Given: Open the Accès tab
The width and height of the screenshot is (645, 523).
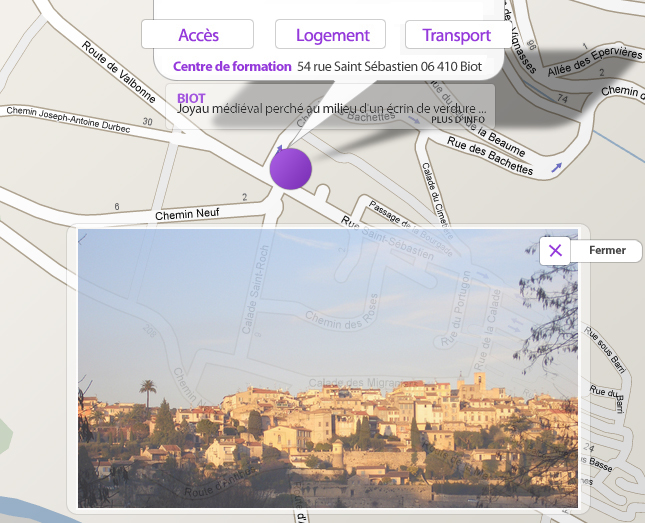Looking at the screenshot, I should (198, 35).
